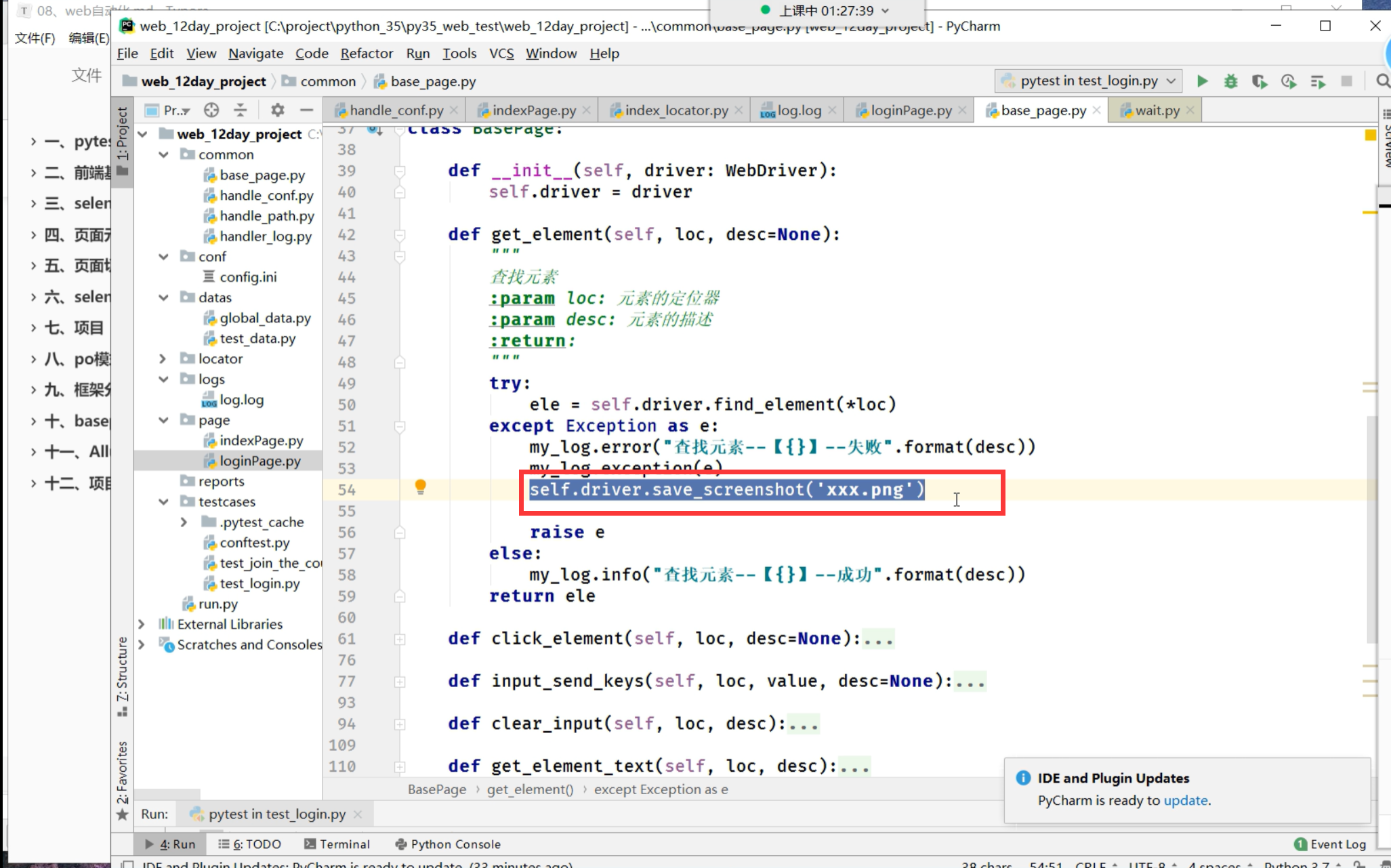This screenshot has width=1391, height=868.
Task: Unfold the input_send_keys method at line 77
Action: (x=400, y=682)
